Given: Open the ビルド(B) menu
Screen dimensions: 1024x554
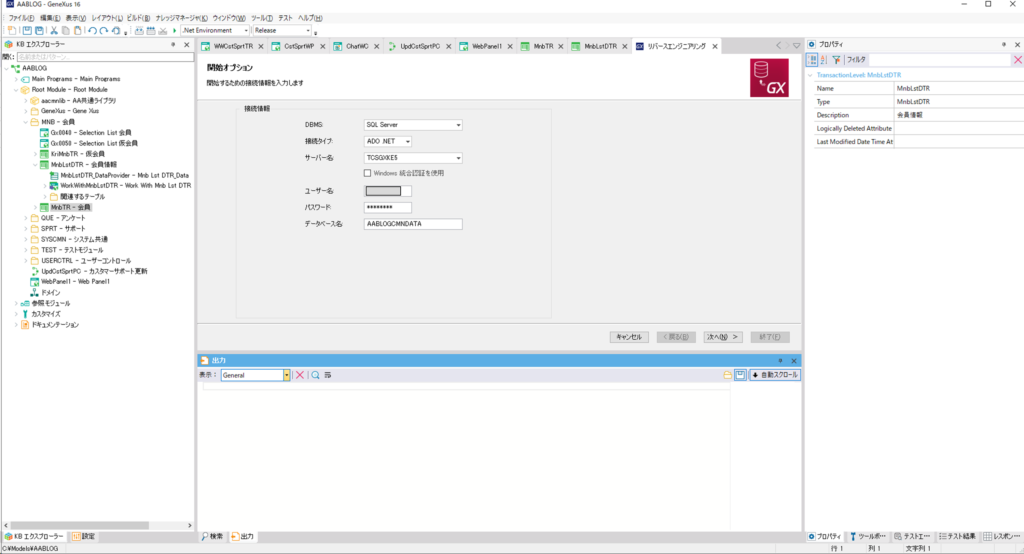Looking at the screenshot, I should [138, 18].
